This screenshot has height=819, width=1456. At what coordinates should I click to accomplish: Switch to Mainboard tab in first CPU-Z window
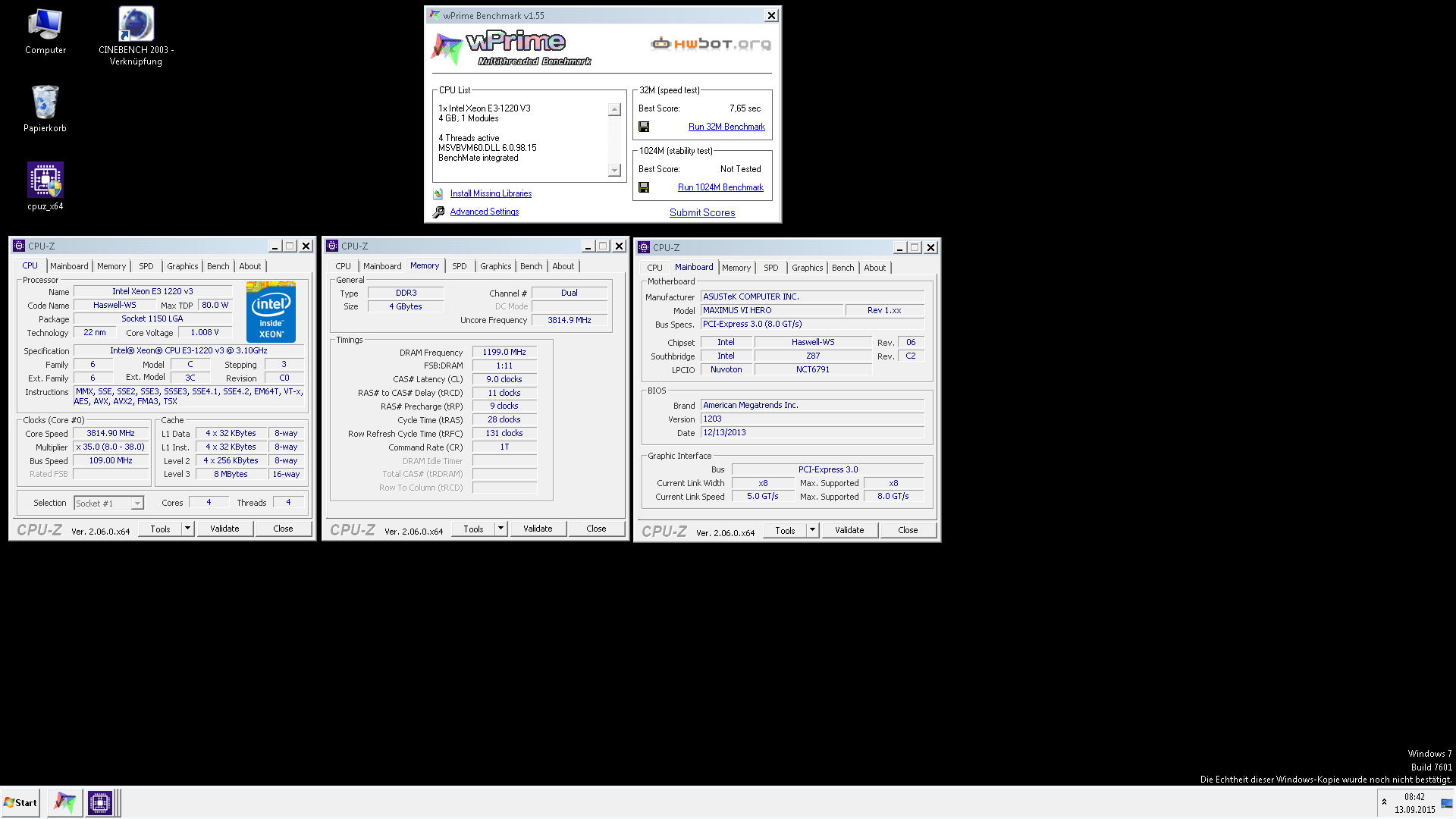point(69,266)
